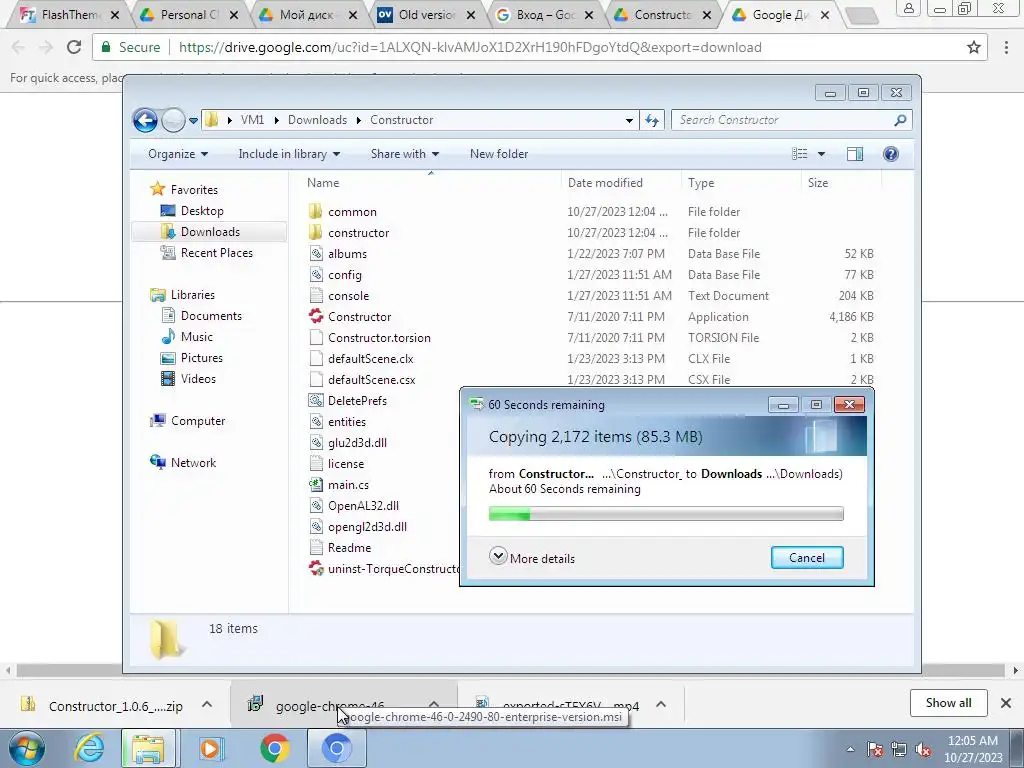
Task: Open the Organize menu
Action: [178, 154]
